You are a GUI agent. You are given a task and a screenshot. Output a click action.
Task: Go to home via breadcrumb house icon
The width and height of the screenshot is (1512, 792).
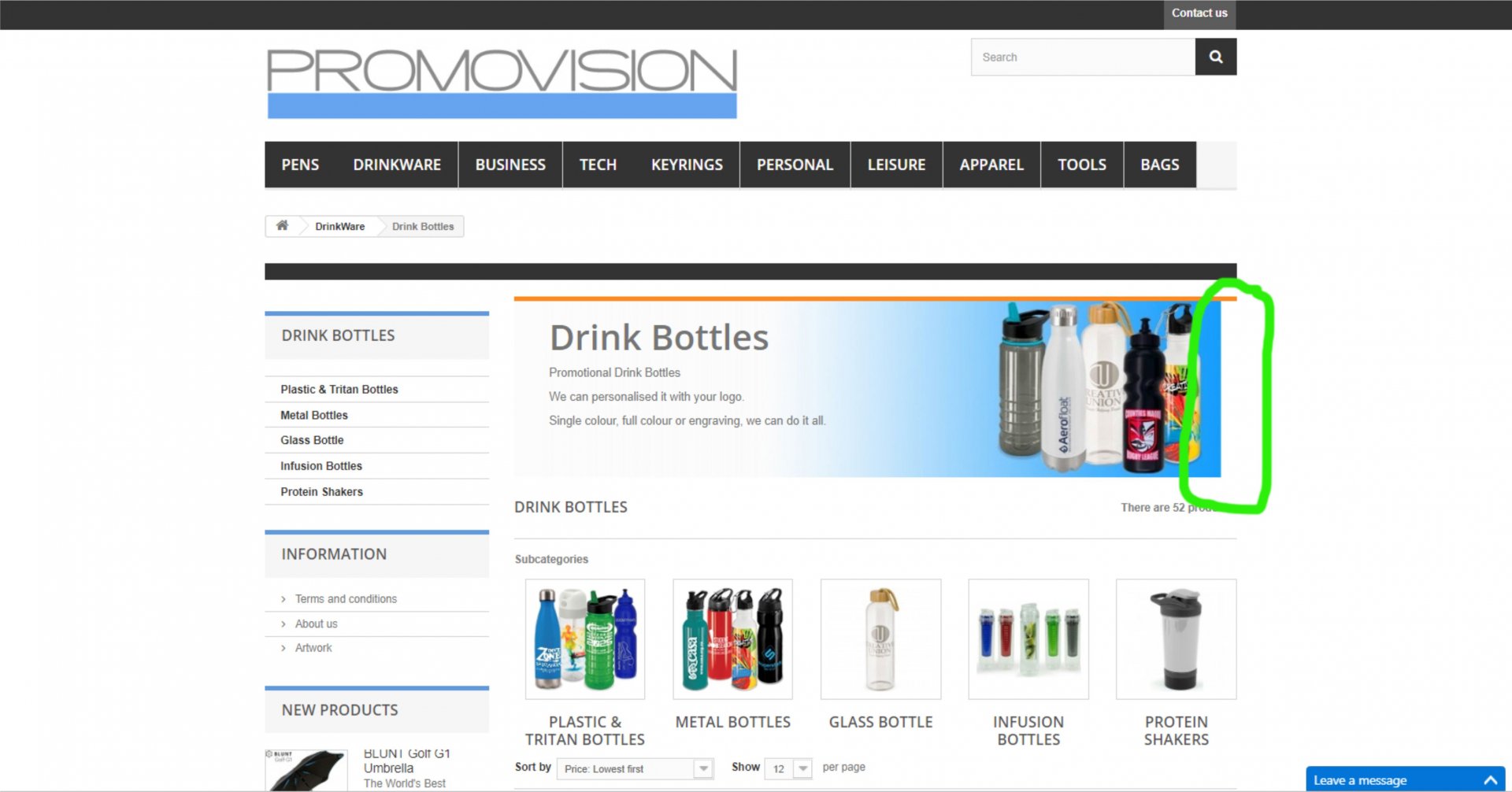point(282,226)
